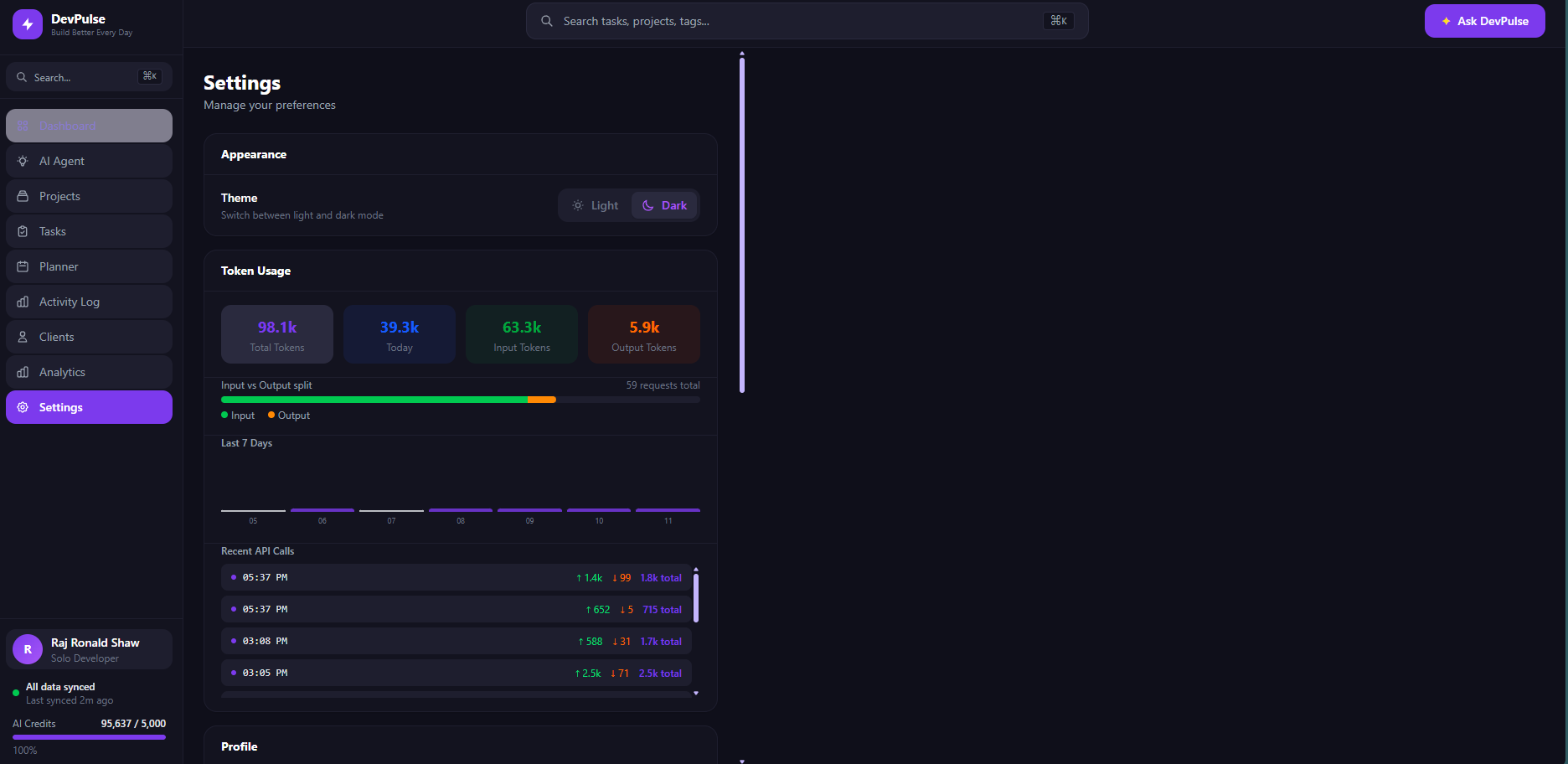Open Tasks from the sidebar

click(89, 231)
